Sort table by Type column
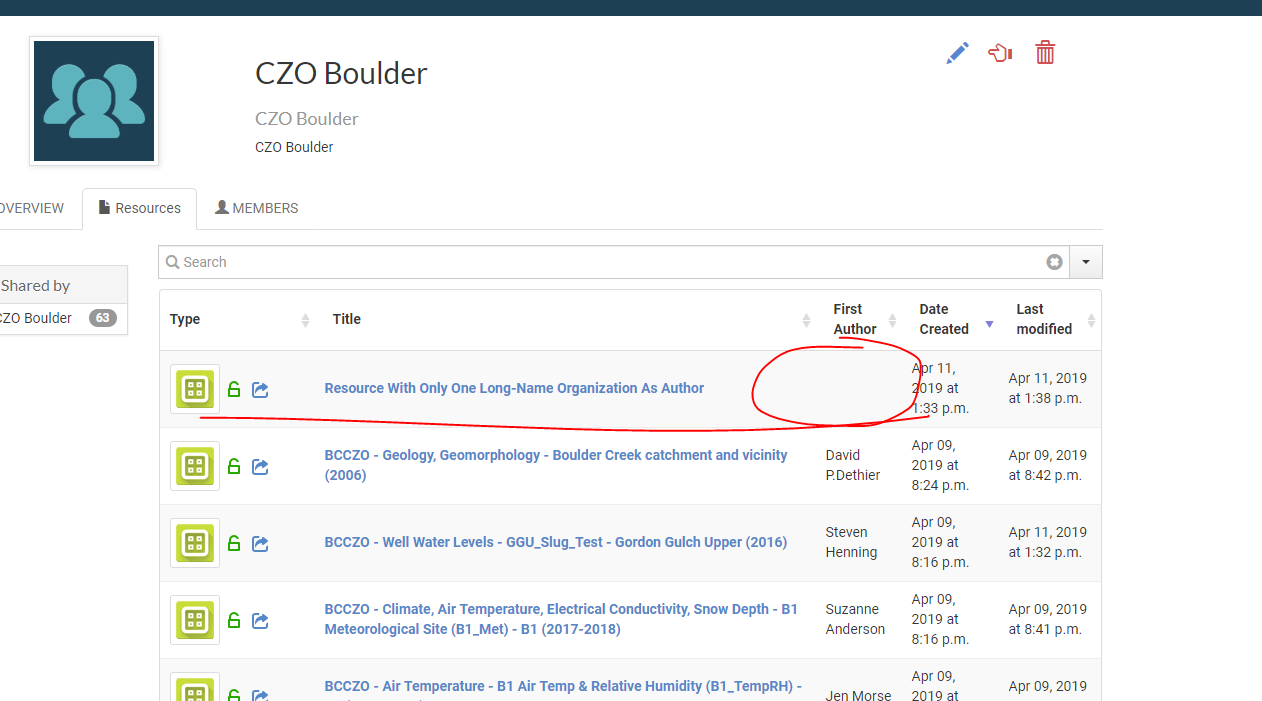The height and width of the screenshot is (701, 1262). coord(240,320)
